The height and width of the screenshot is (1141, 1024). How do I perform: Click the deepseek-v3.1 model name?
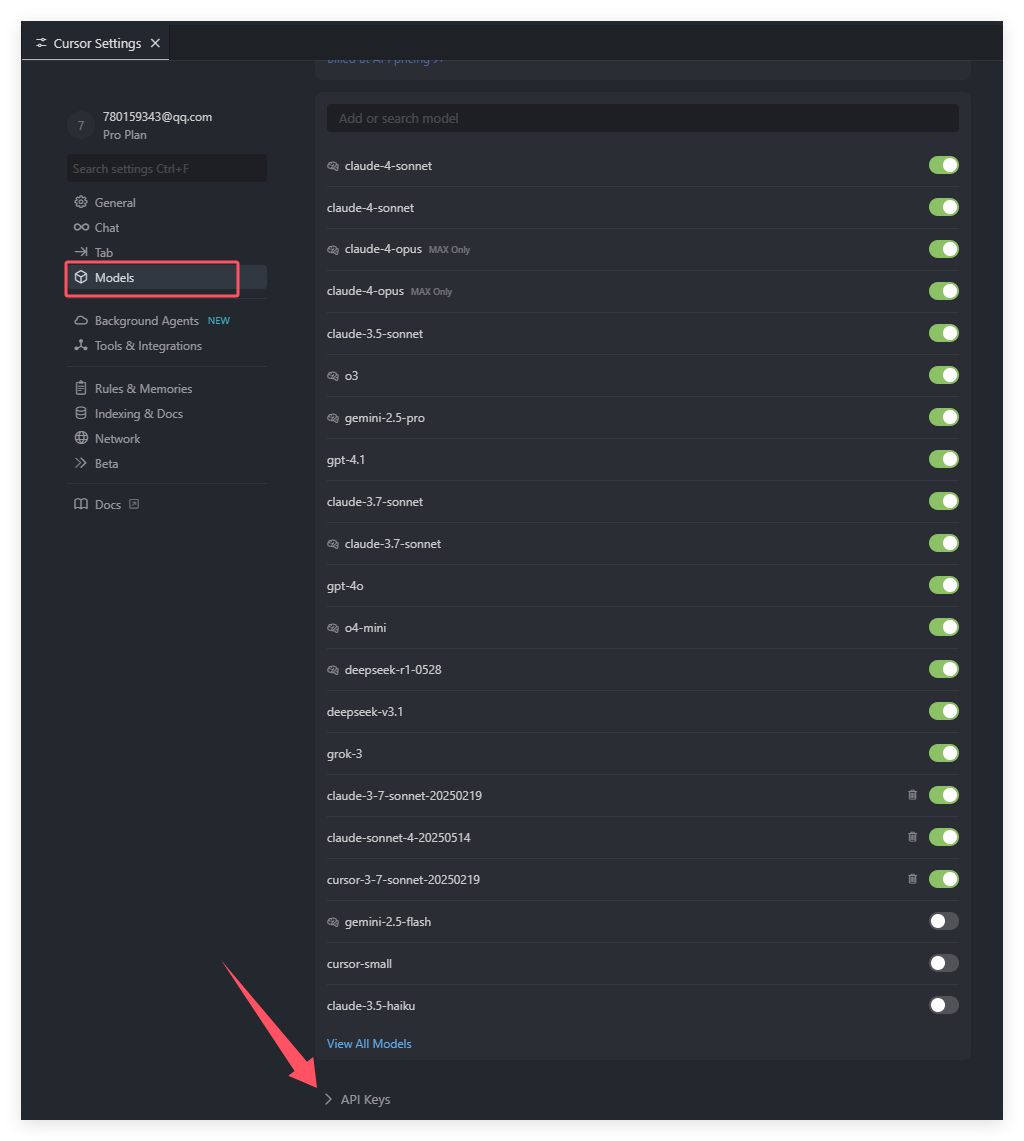[x=365, y=712]
